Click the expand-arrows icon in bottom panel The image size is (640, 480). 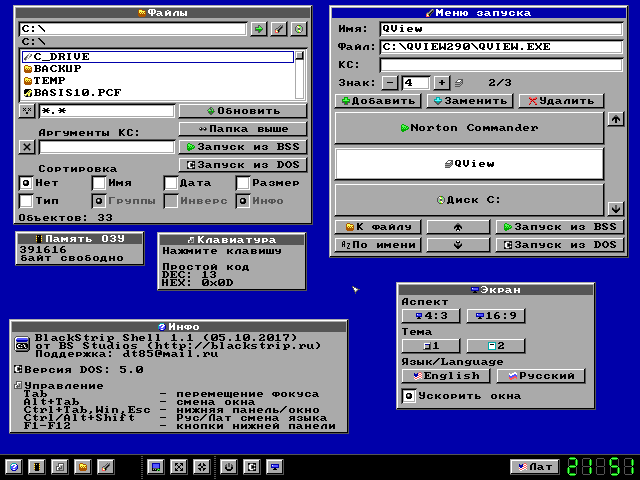(179, 467)
